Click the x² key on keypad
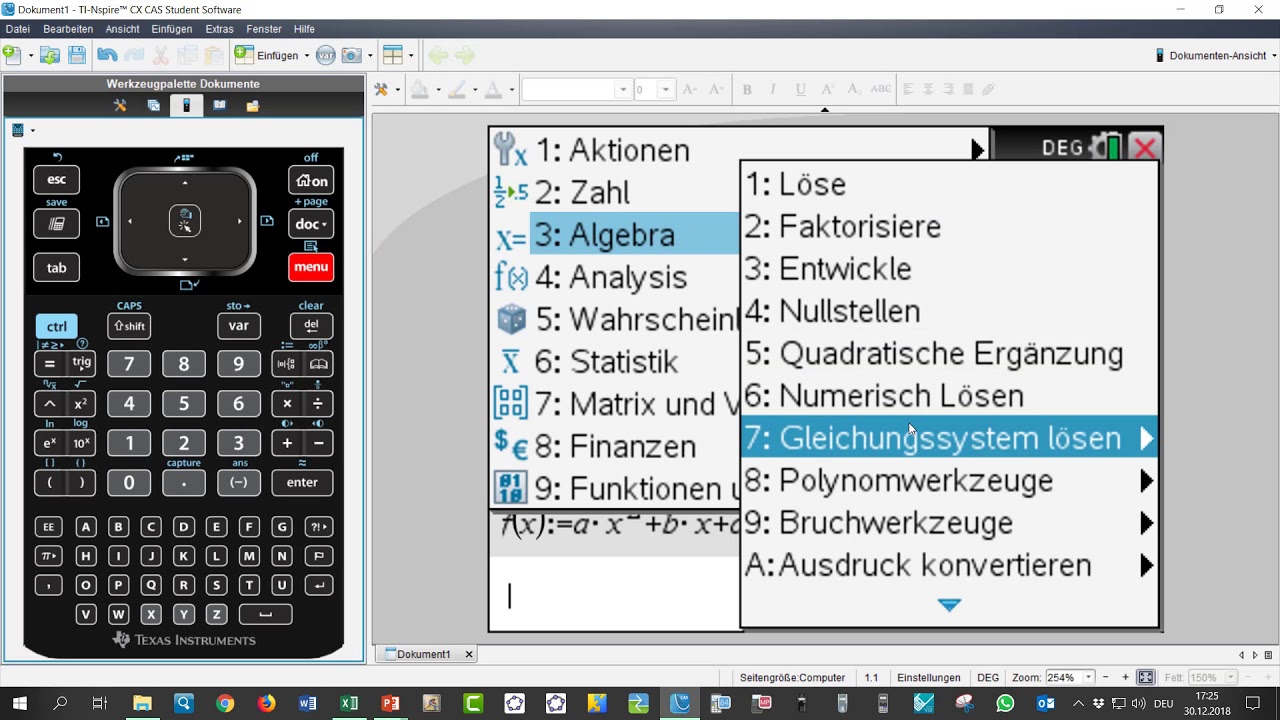Image resolution: width=1280 pixels, height=720 pixels. point(81,404)
